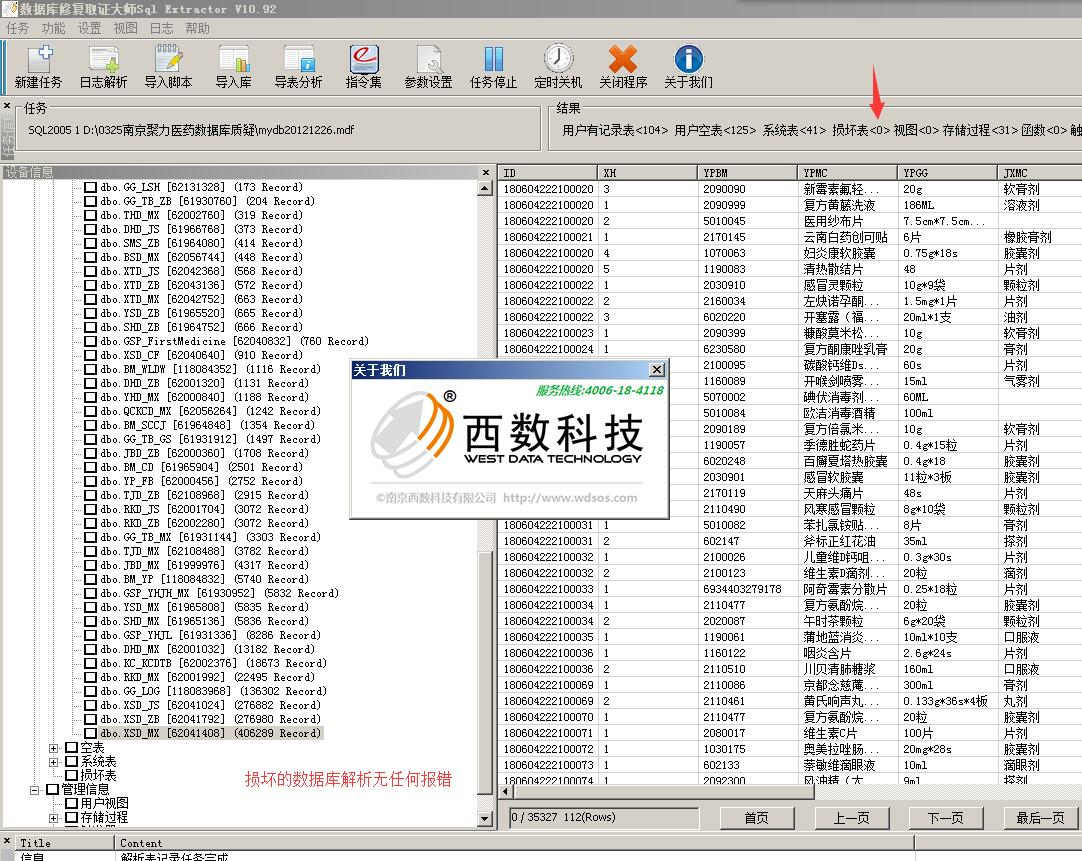Expand the 空表 tree node

(53, 747)
